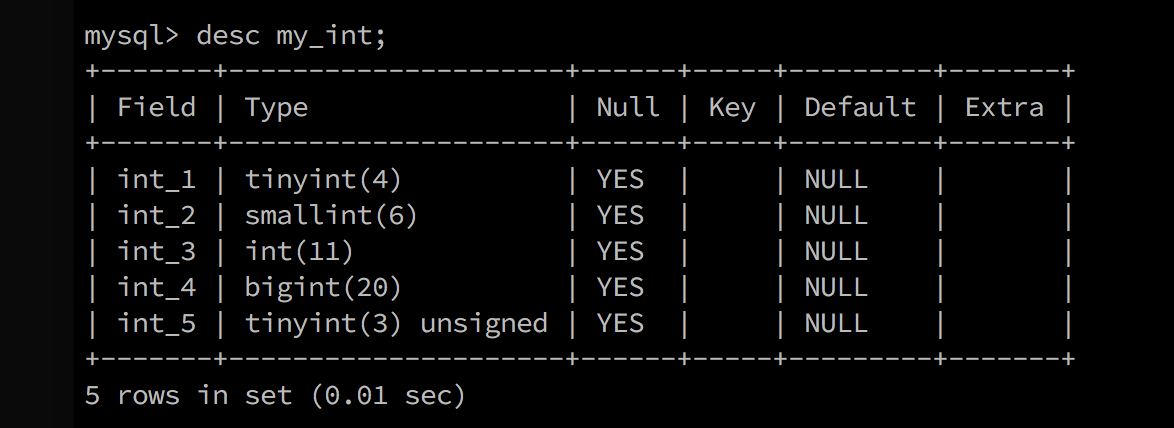This screenshot has height=428, width=1174.
Task: Click the Default column header
Action: point(860,107)
